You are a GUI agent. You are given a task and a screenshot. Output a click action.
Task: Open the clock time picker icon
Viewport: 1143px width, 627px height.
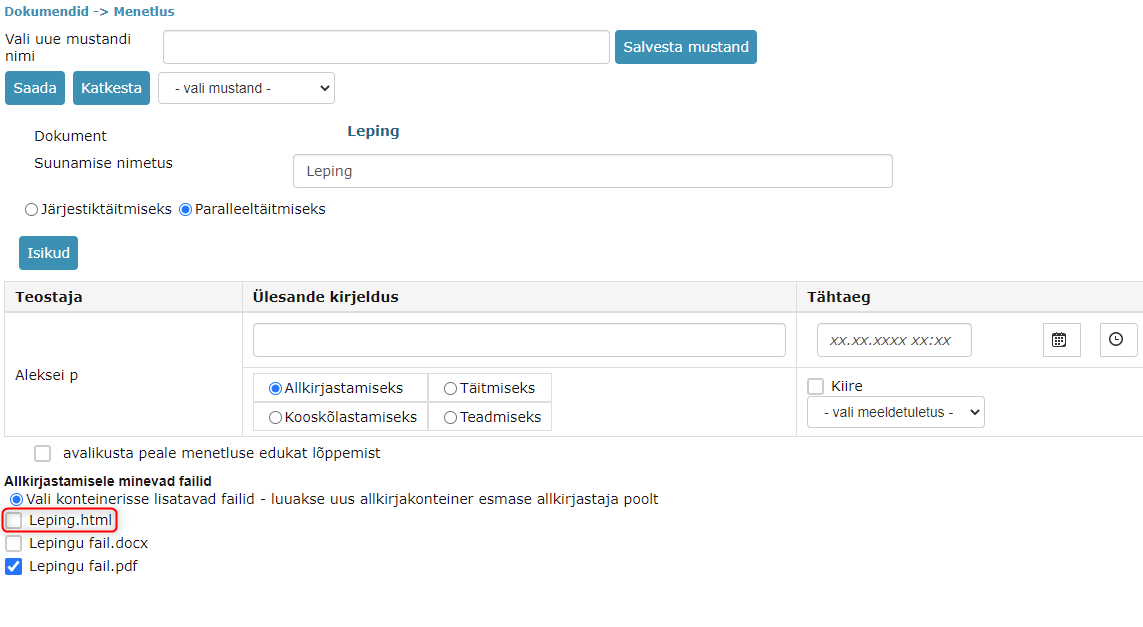click(1117, 340)
